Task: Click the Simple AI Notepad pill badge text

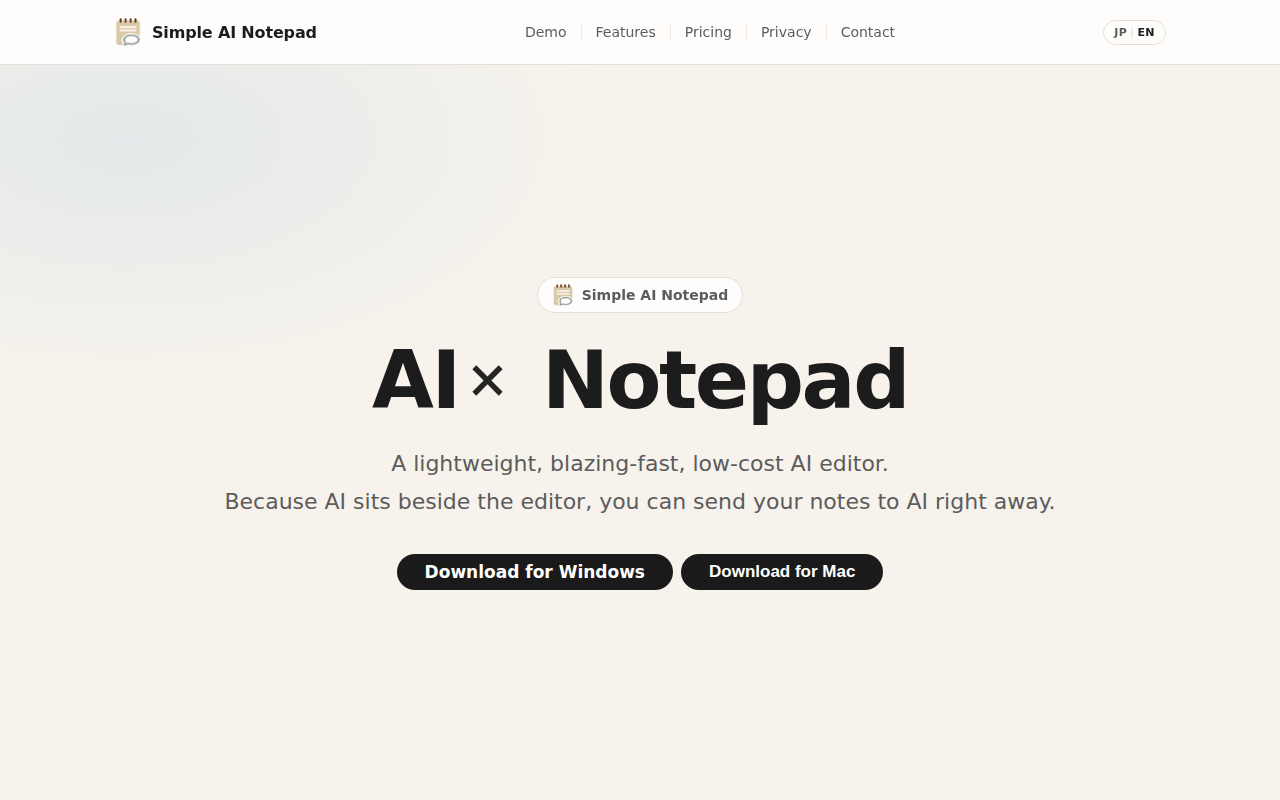Action: click(x=655, y=295)
